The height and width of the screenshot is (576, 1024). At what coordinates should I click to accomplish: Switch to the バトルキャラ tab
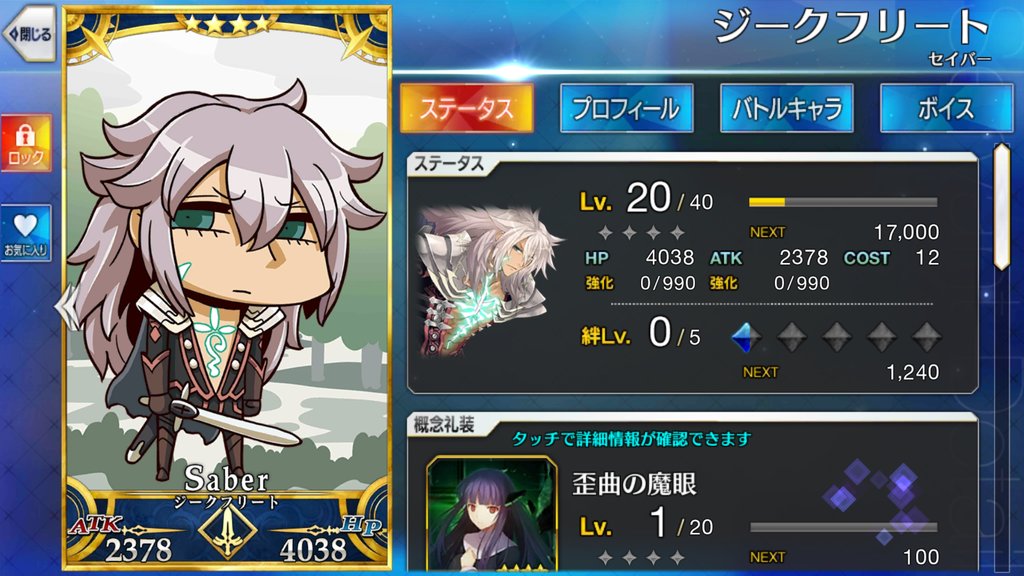(786, 108)
